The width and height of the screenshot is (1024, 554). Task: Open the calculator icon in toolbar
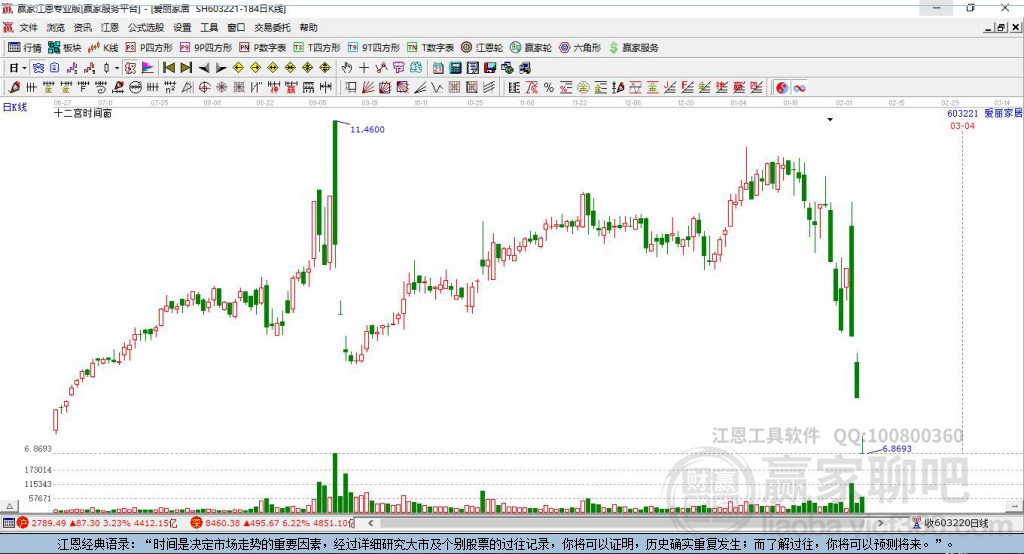click(x=455, y=68)
